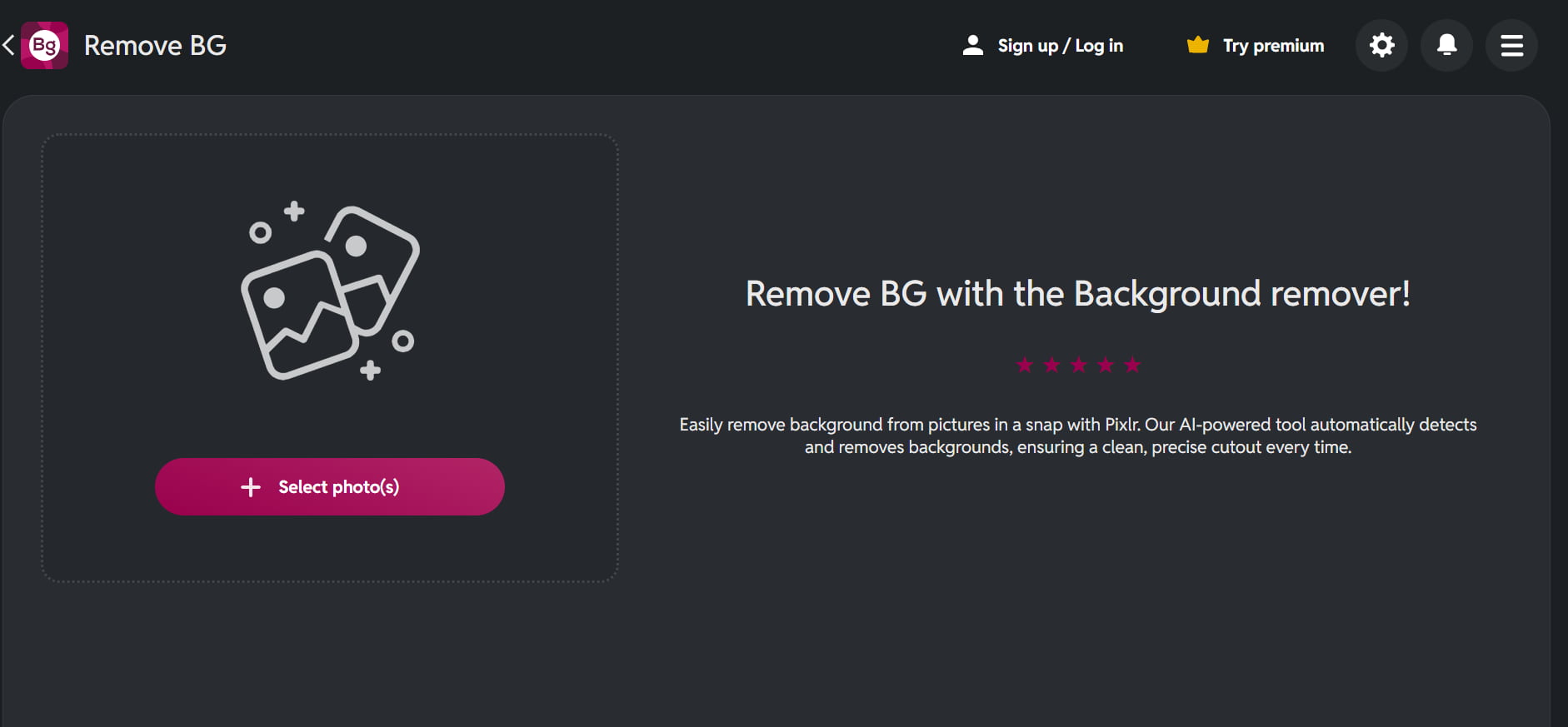The width and height of the screenshot is (1568, 727).
Task: Click the plus icon beside Select photo(s)
Action: (251, 487)
